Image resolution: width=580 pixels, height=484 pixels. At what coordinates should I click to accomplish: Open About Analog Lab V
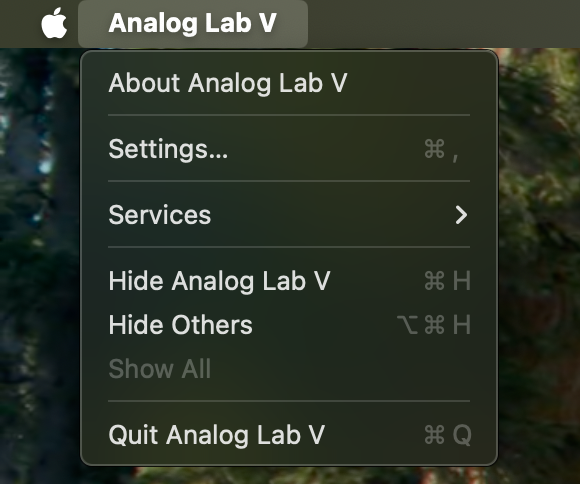click(289, 83)
